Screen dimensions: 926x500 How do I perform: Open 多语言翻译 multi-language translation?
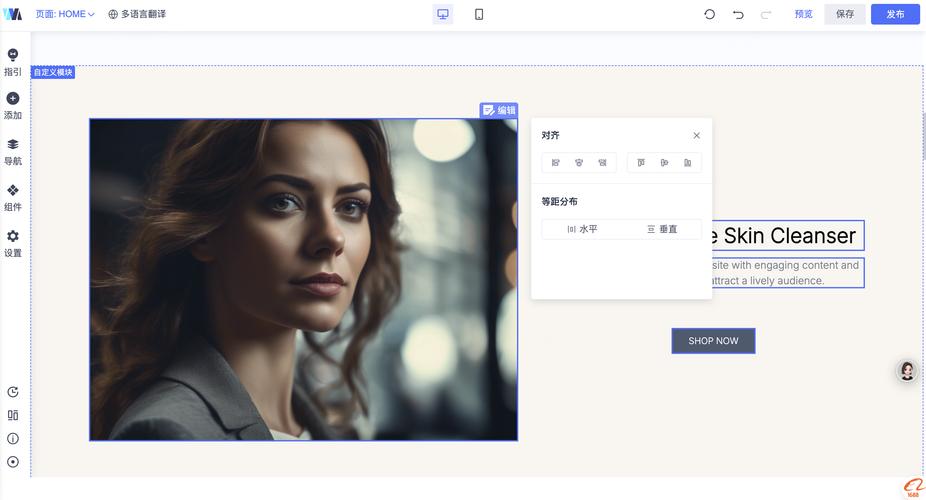click(x=137, y=14)
